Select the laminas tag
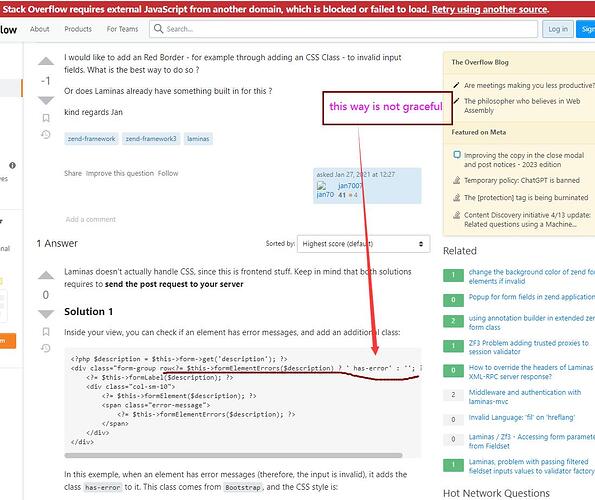This screenshot has width=595, height=500. click(x=198, y=139)
